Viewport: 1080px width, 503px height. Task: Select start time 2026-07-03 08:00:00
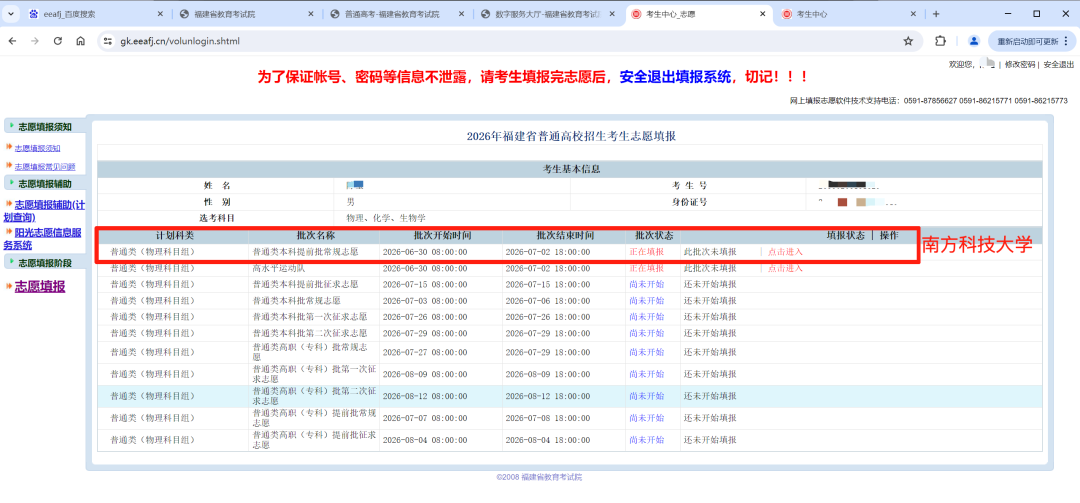click(x=425, y=300)
